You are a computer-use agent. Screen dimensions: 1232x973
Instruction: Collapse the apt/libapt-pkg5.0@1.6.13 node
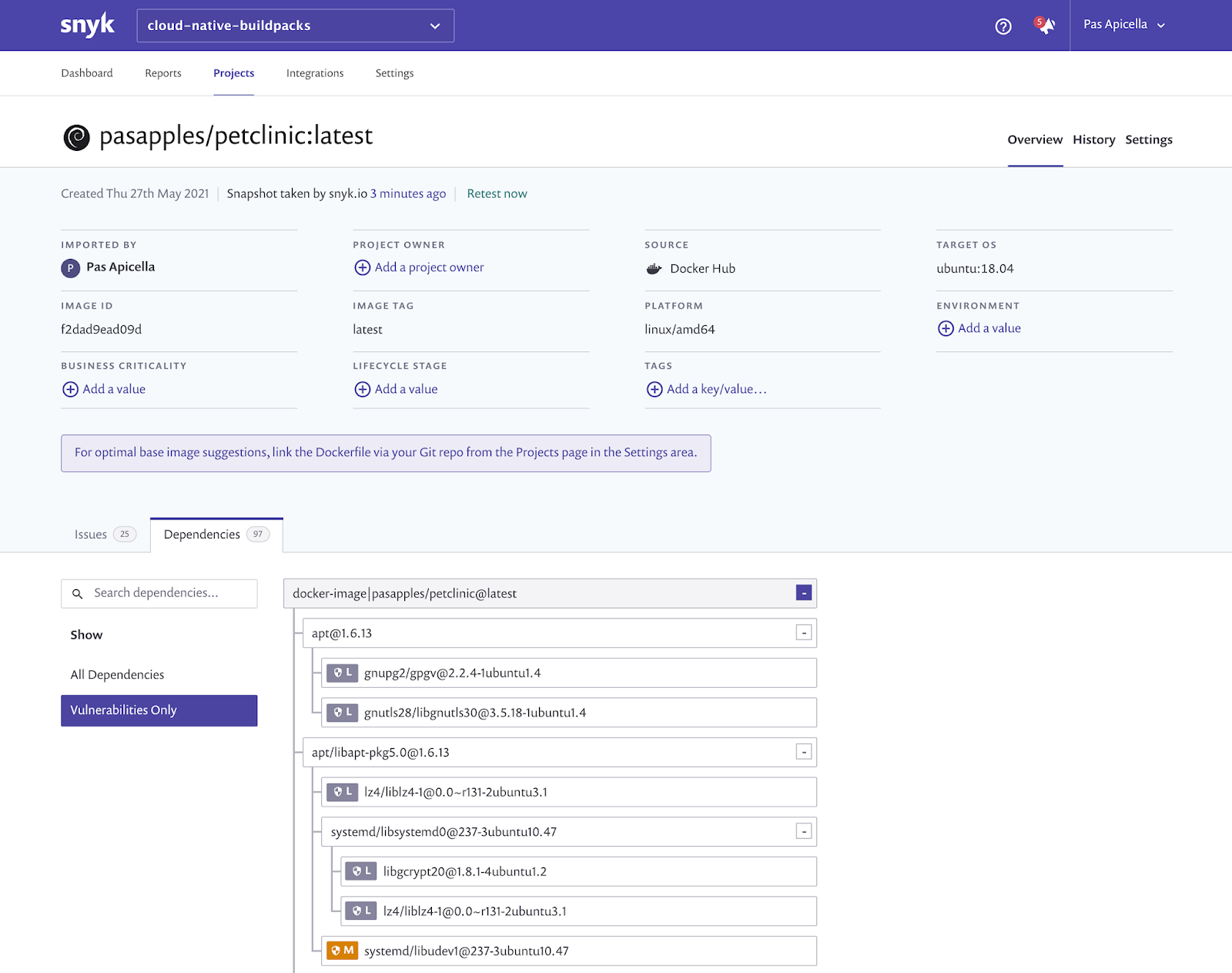click(x=804, y=752)
